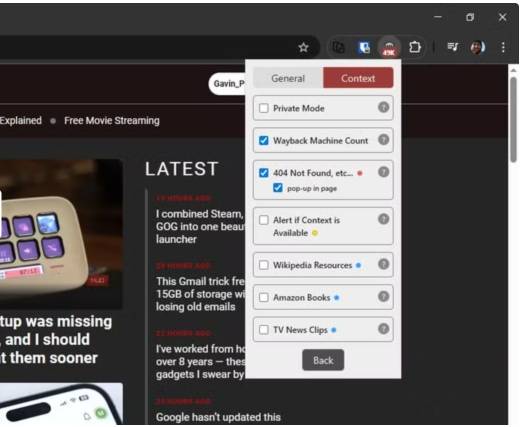Open the Gavin_P user account button
Viewport: 522px width, 427px height.
tap(227, 83)
